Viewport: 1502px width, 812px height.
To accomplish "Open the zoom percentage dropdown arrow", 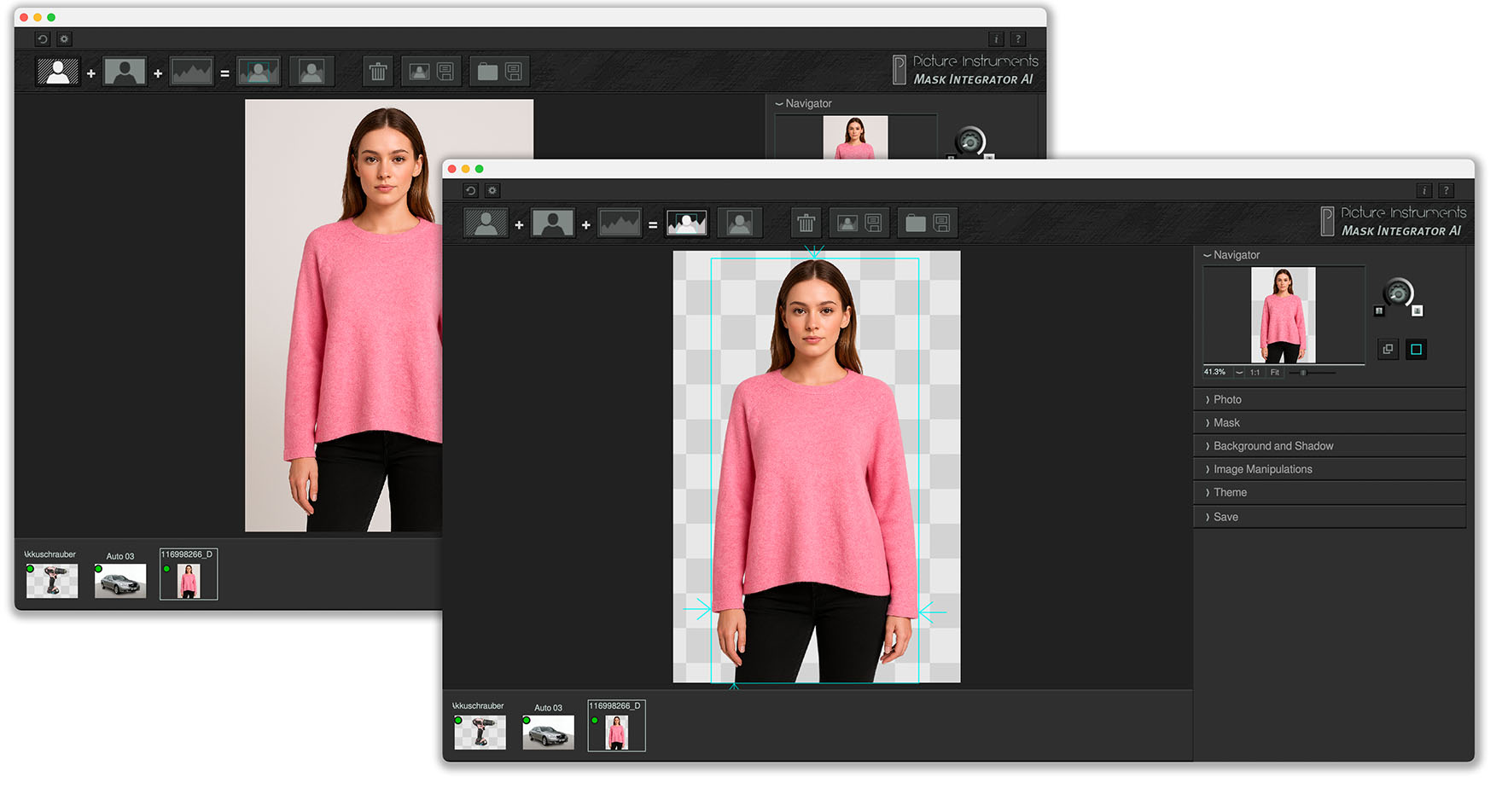I will (1239, 373).
